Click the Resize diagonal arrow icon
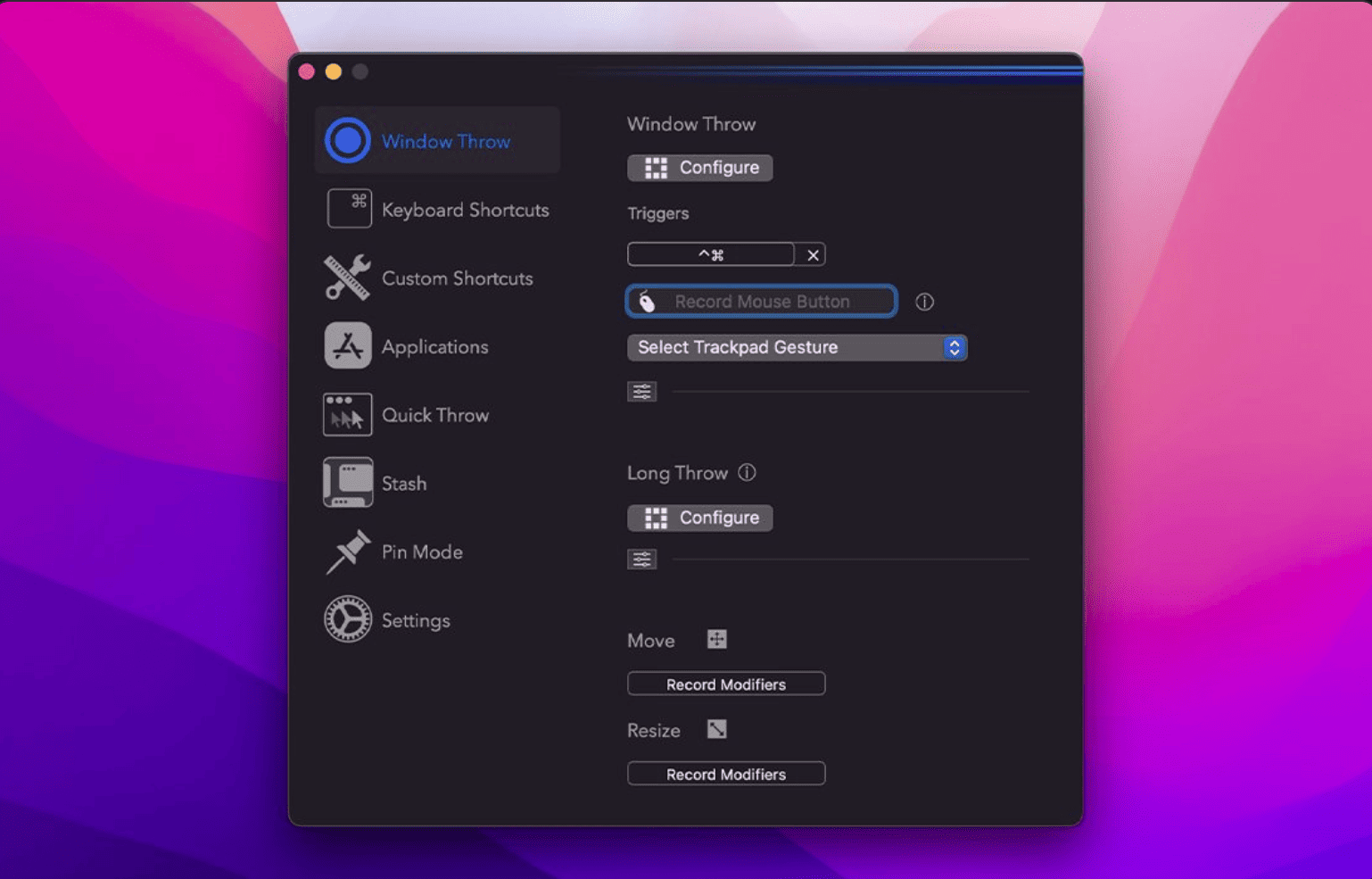The height and width of the screenshot is (879, 1372). click(x=716, y=729)
